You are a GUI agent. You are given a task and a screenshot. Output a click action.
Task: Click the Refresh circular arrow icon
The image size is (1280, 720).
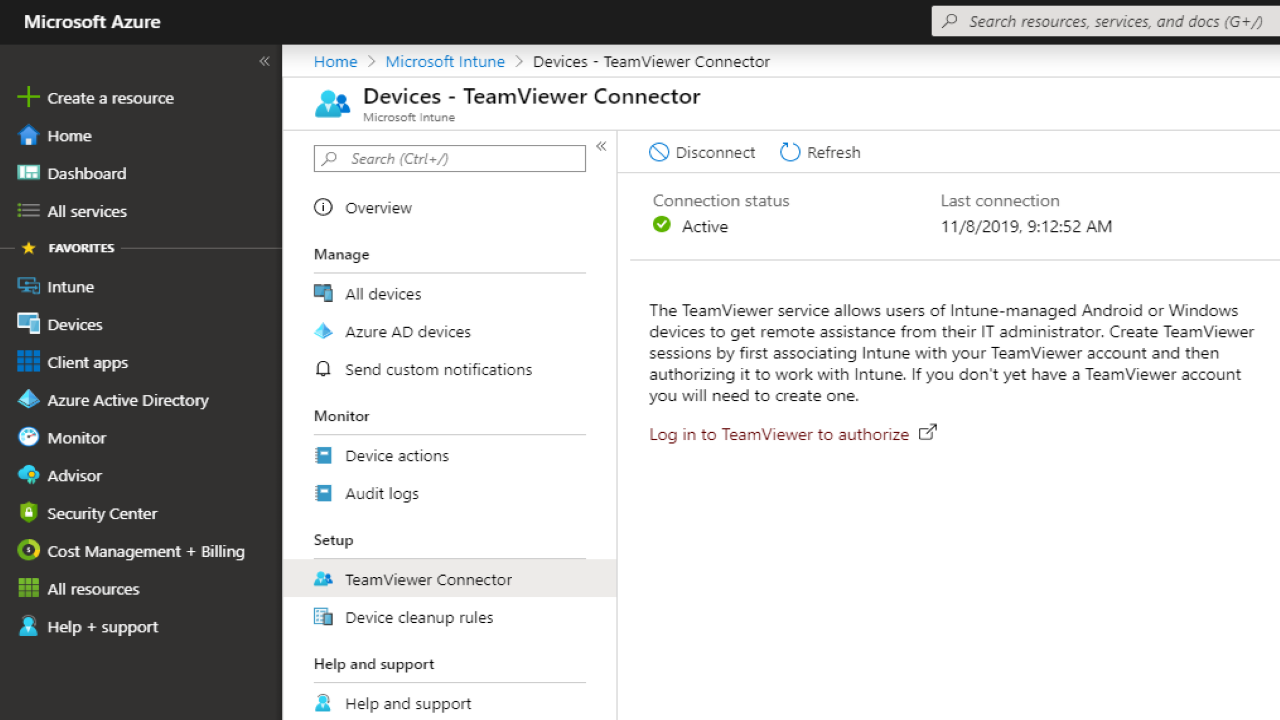click(x=790, y=152)
